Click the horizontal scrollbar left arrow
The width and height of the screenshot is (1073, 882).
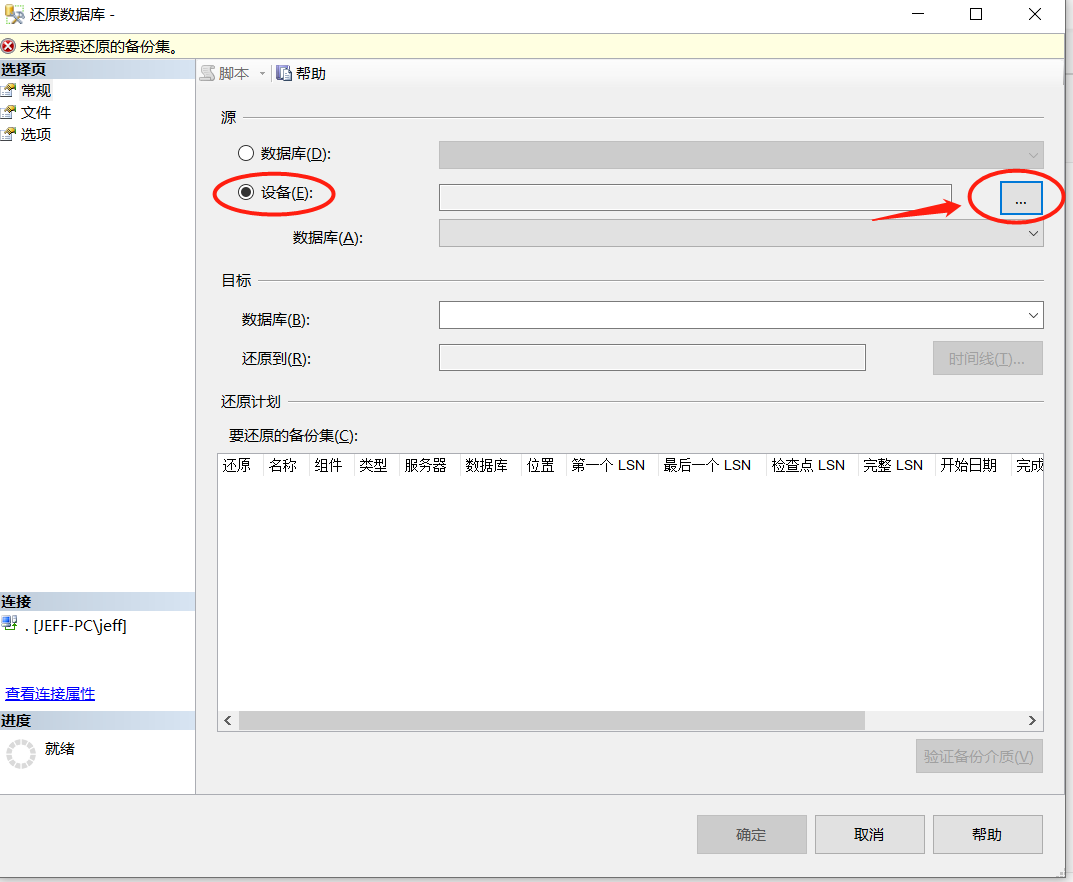pyautogui.click(x=228, y=721)
